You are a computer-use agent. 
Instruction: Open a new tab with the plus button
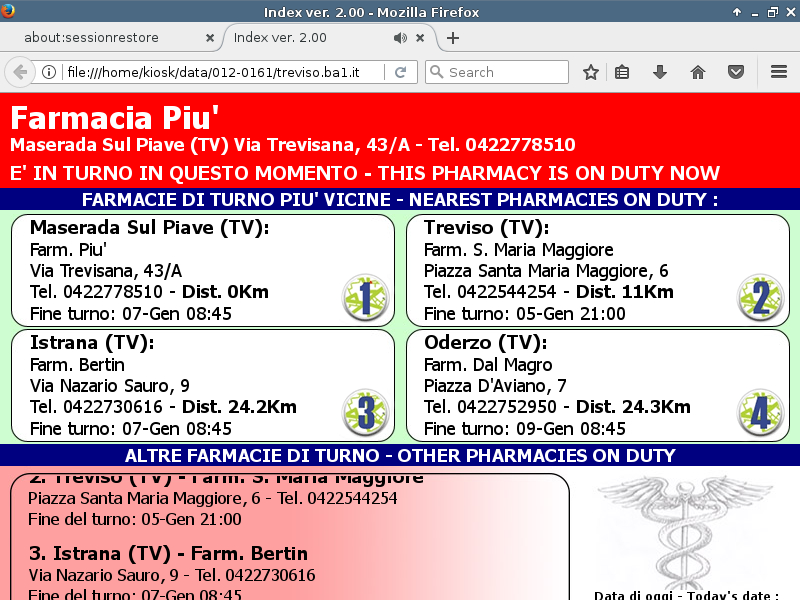[453, 38]
